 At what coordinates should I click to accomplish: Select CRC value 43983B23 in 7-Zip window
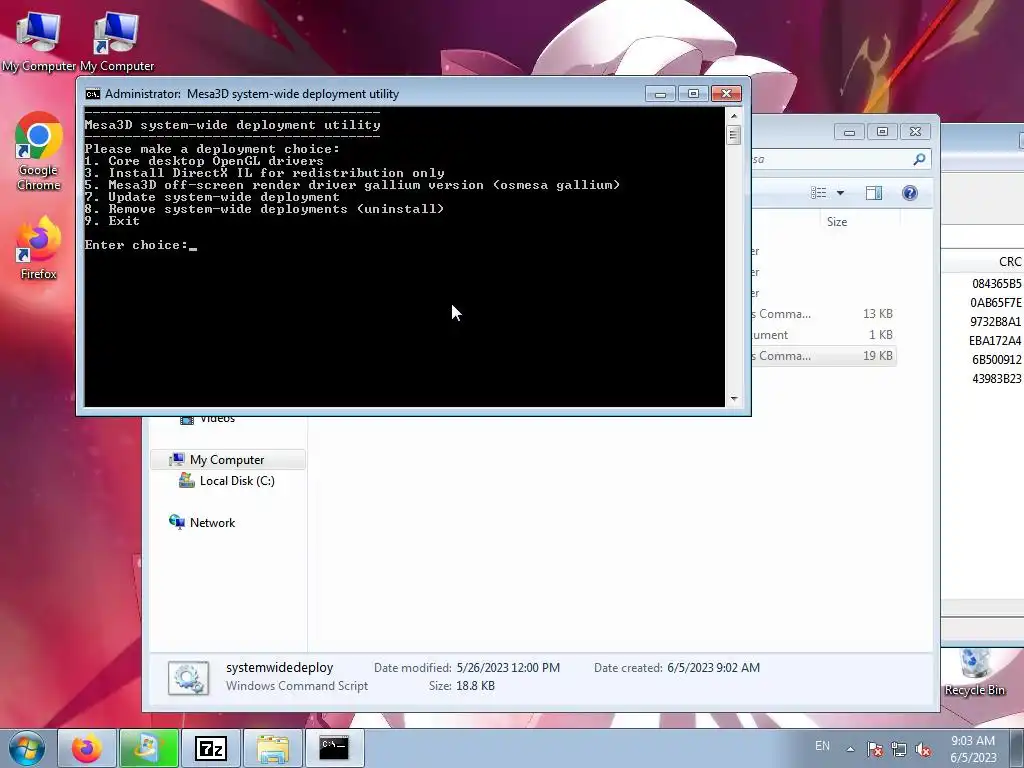point(996,378)
